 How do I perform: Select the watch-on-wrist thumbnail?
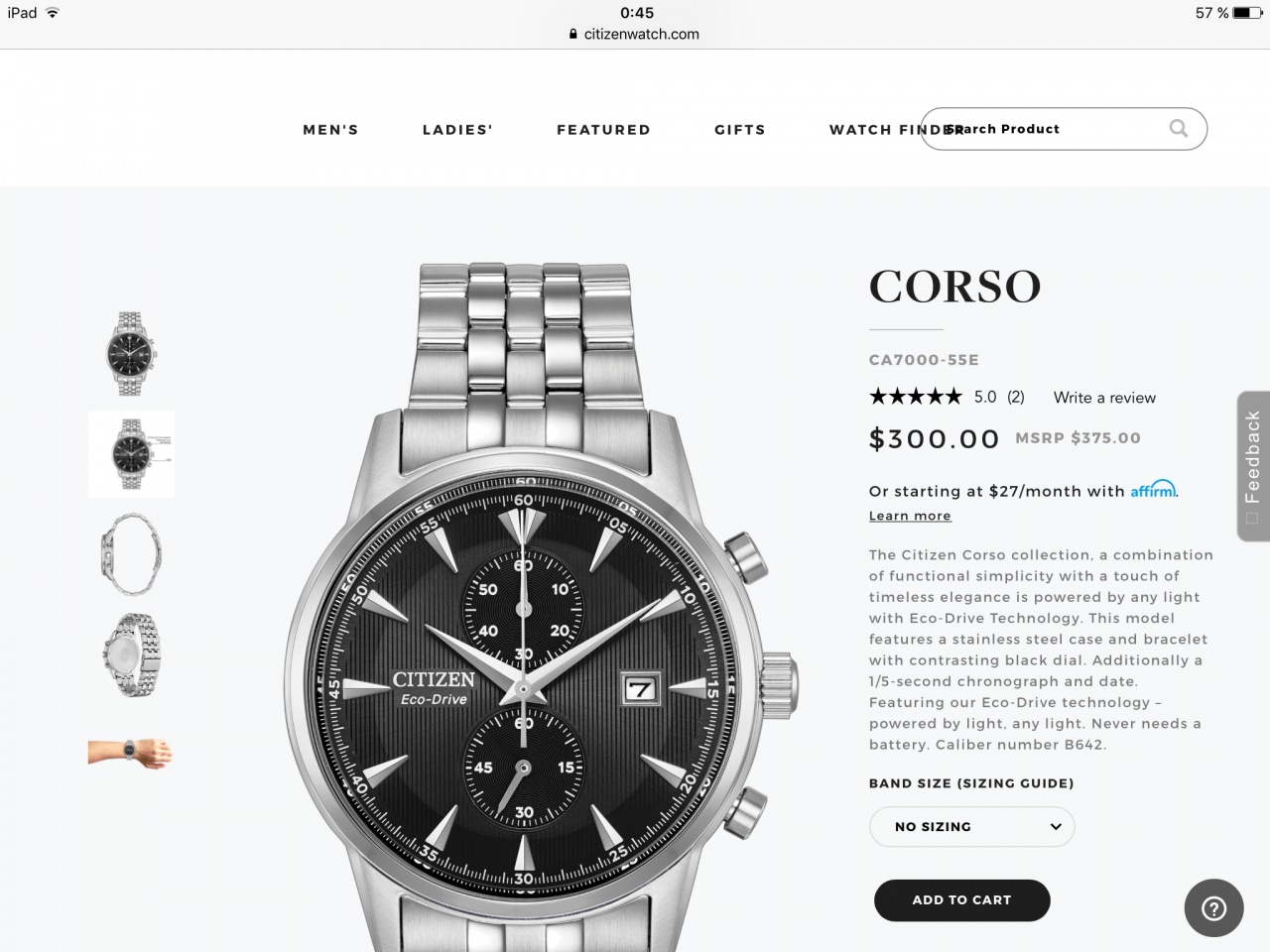(x=131, y=754)
